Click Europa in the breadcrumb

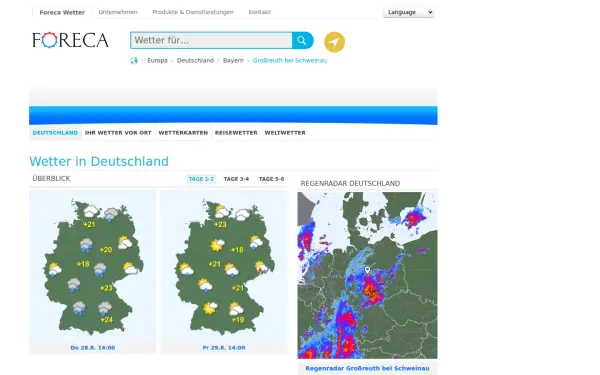[157, 60]
